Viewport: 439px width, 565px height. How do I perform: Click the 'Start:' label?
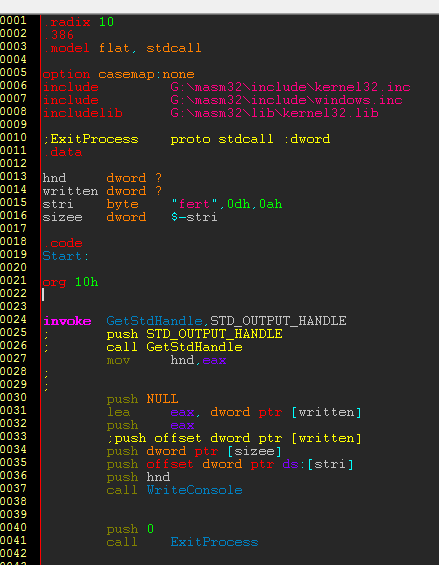click(x=66, y=256)
